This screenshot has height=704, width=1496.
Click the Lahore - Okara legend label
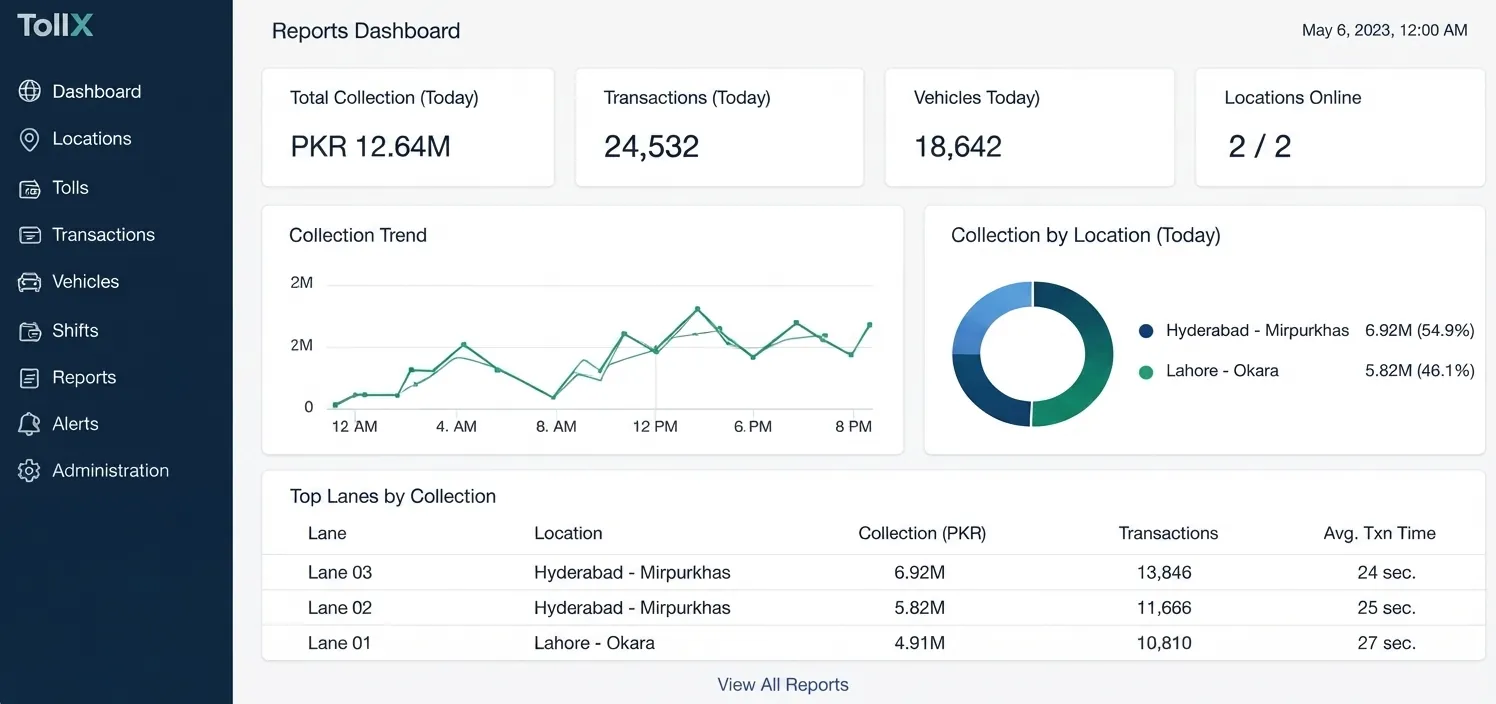pyautogui.click(x=1222, y=371)
